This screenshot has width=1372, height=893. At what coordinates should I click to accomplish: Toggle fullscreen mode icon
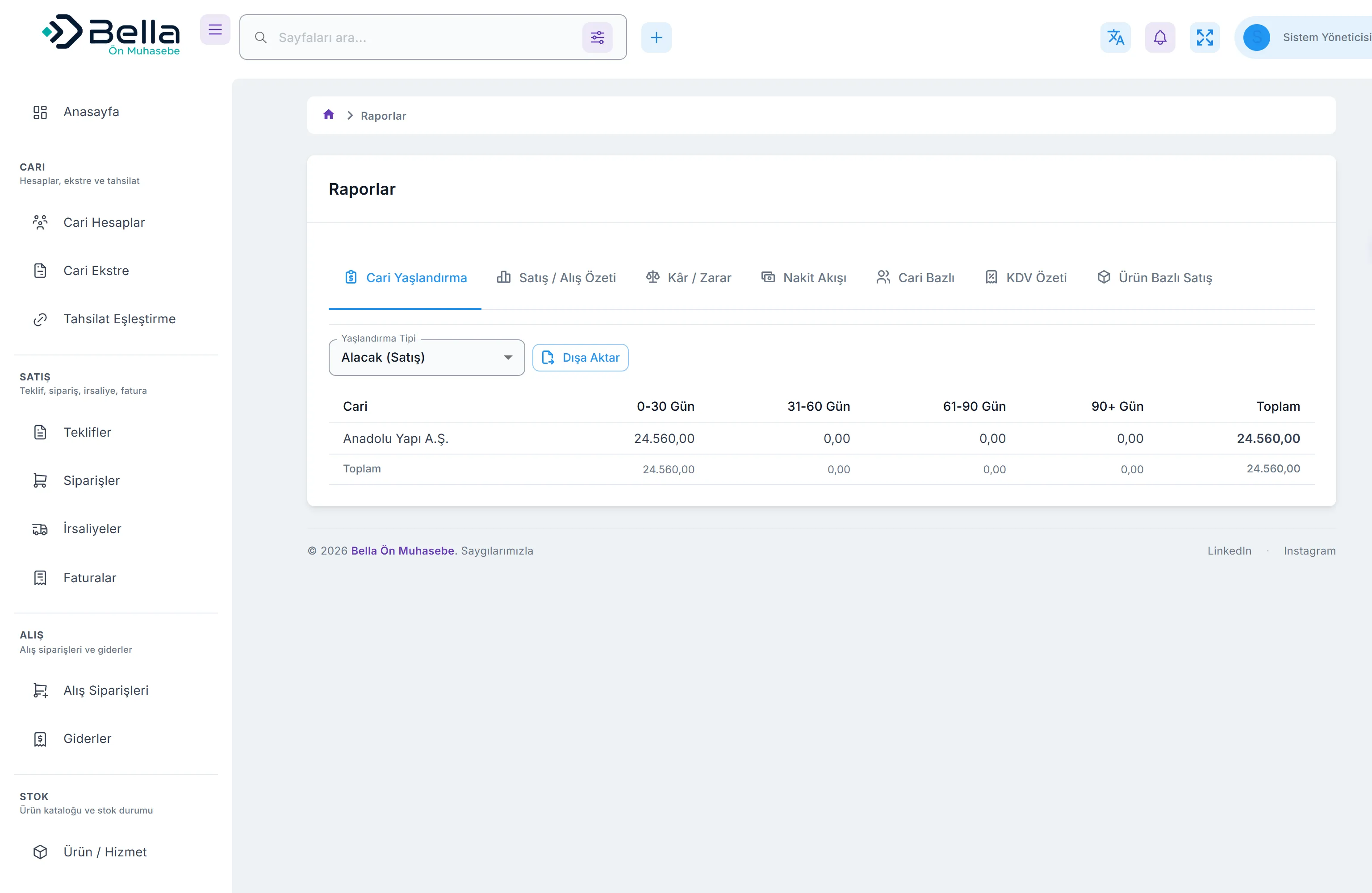point(1205,38)
